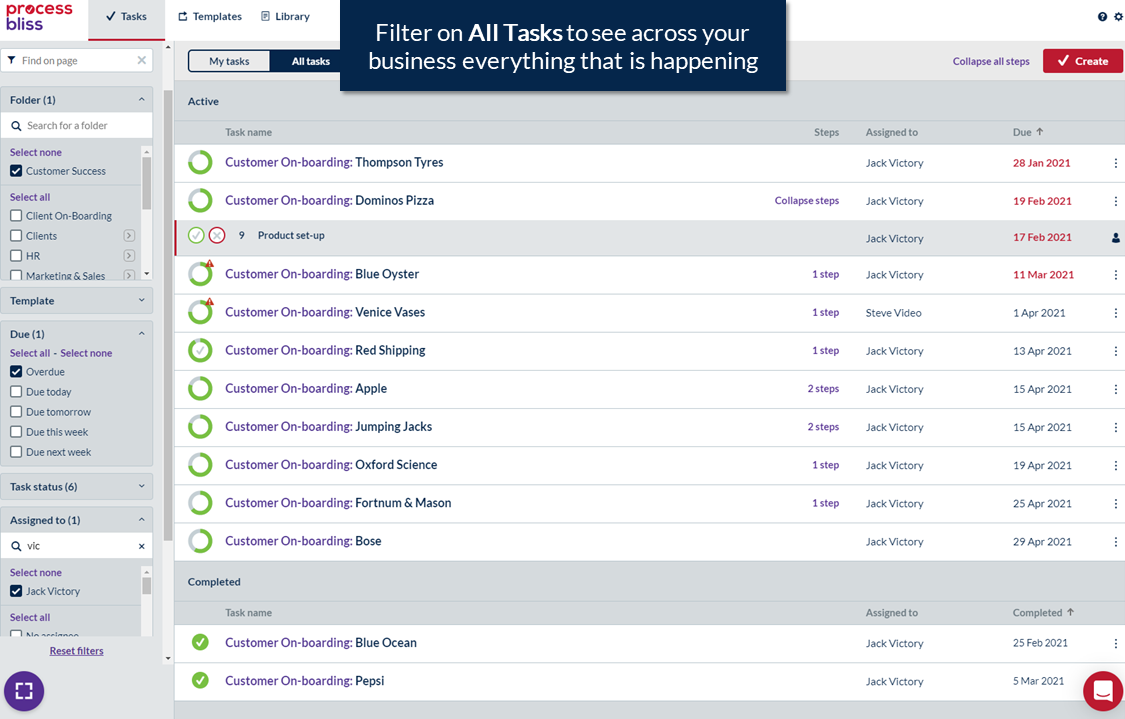
Task: Enable the Due today filter
Action: pyautogui.click(x=16, y=392)
